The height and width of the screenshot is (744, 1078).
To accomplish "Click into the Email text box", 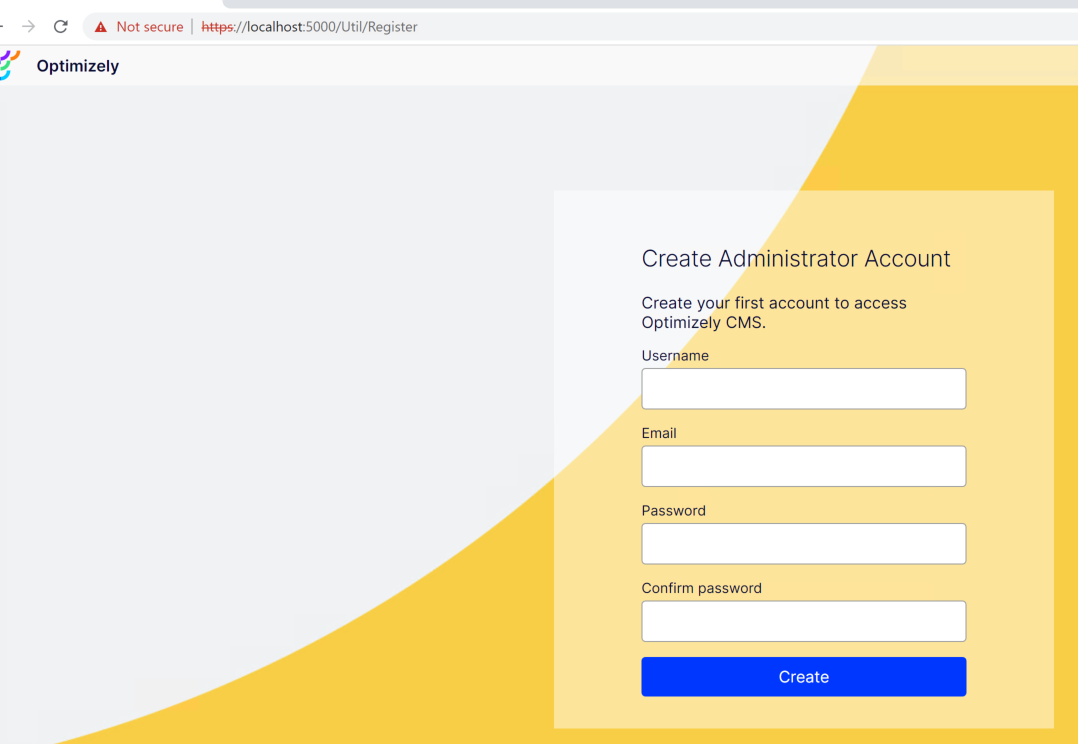I will coord(803,466).
